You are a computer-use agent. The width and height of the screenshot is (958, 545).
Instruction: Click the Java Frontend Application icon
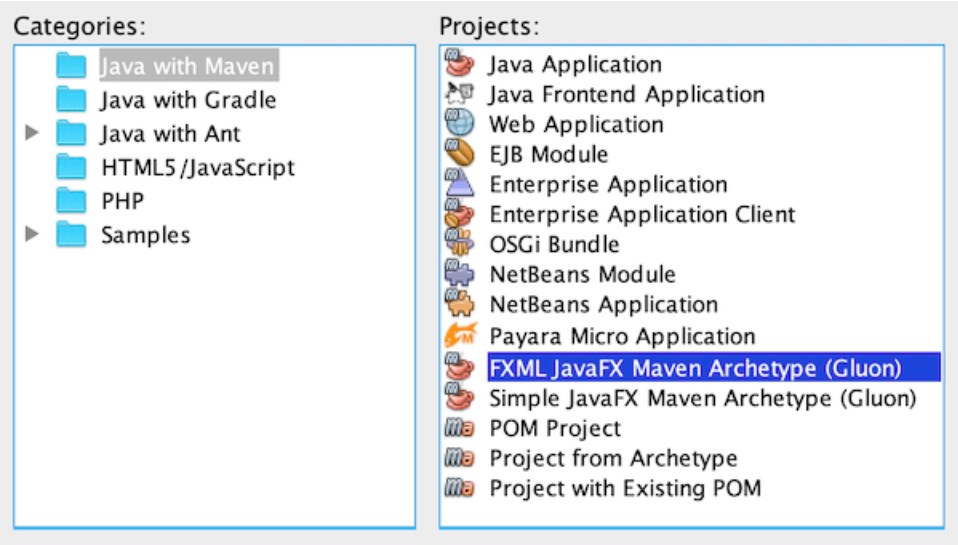tap(459, 93)
